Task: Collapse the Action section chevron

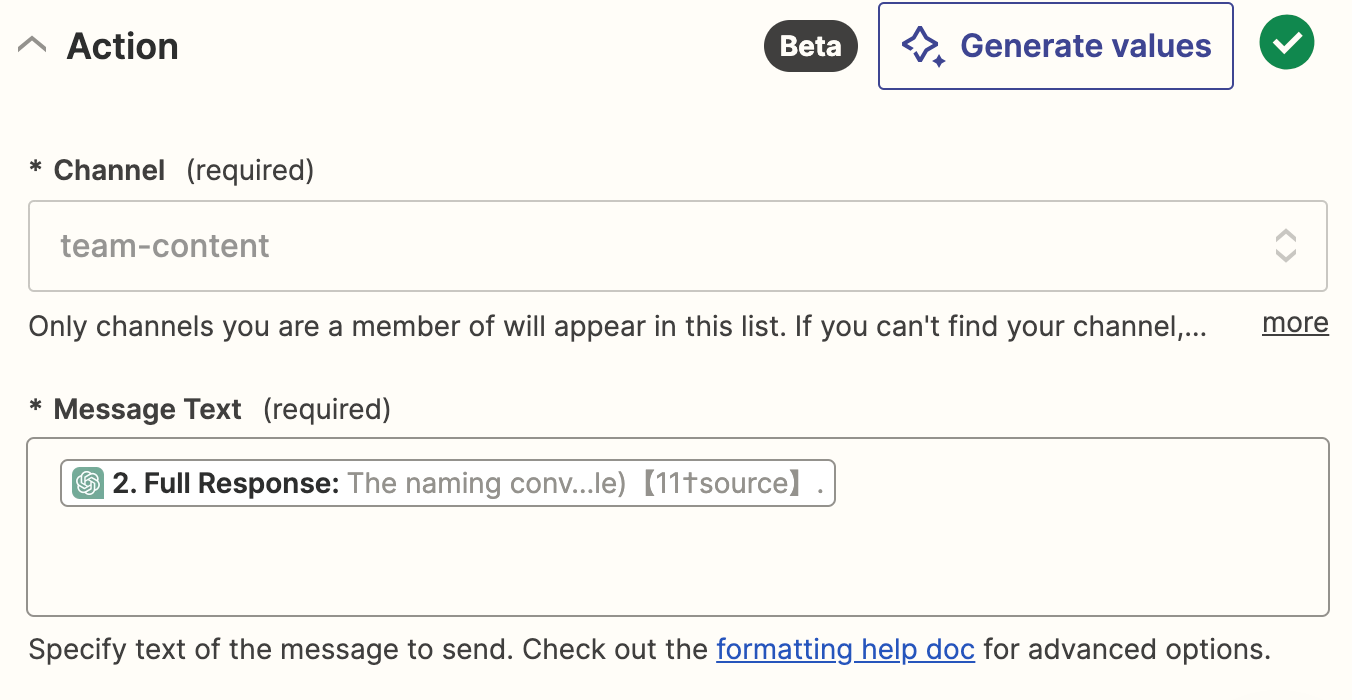Action: (x=32, y=46)
